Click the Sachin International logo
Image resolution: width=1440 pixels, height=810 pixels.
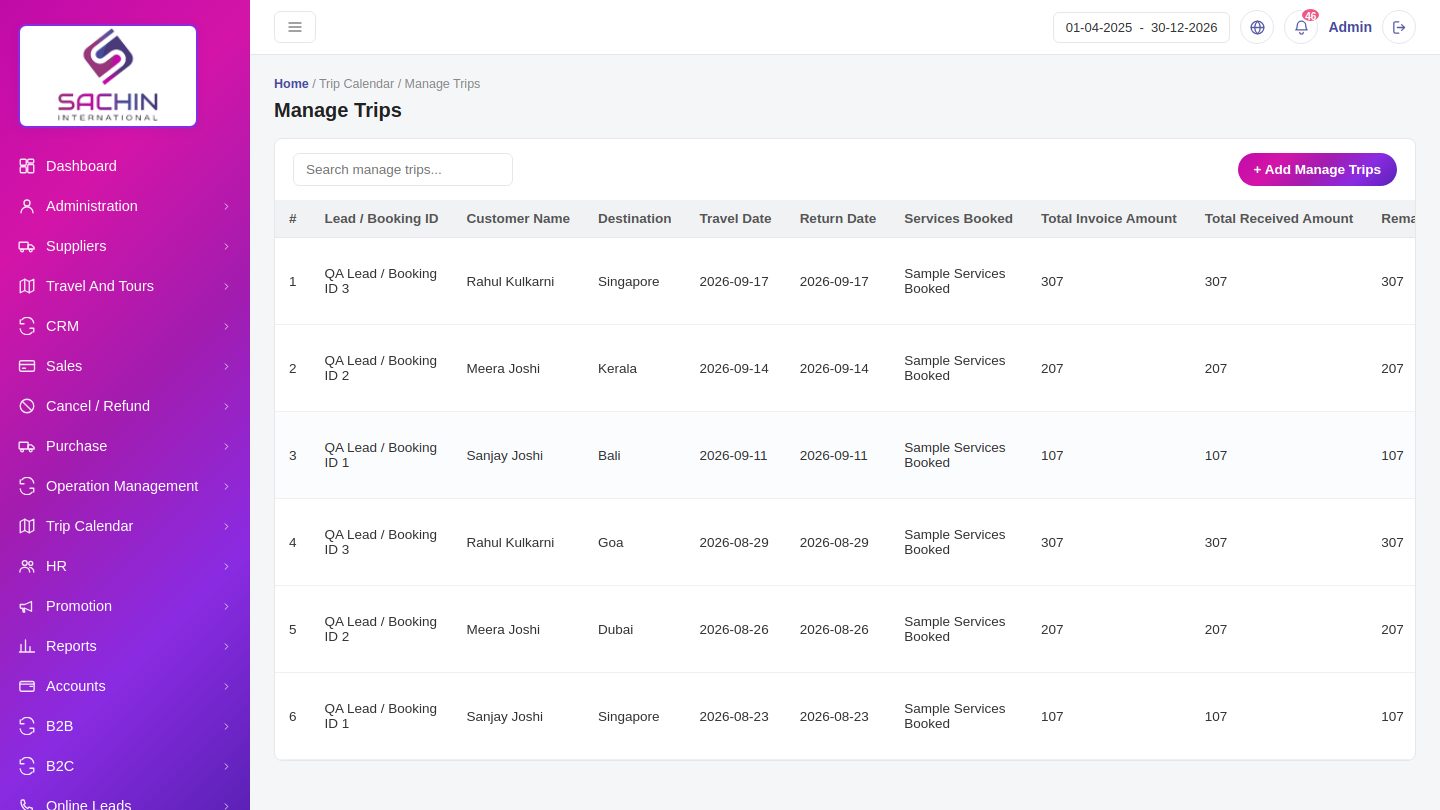(x=108, y=76)
